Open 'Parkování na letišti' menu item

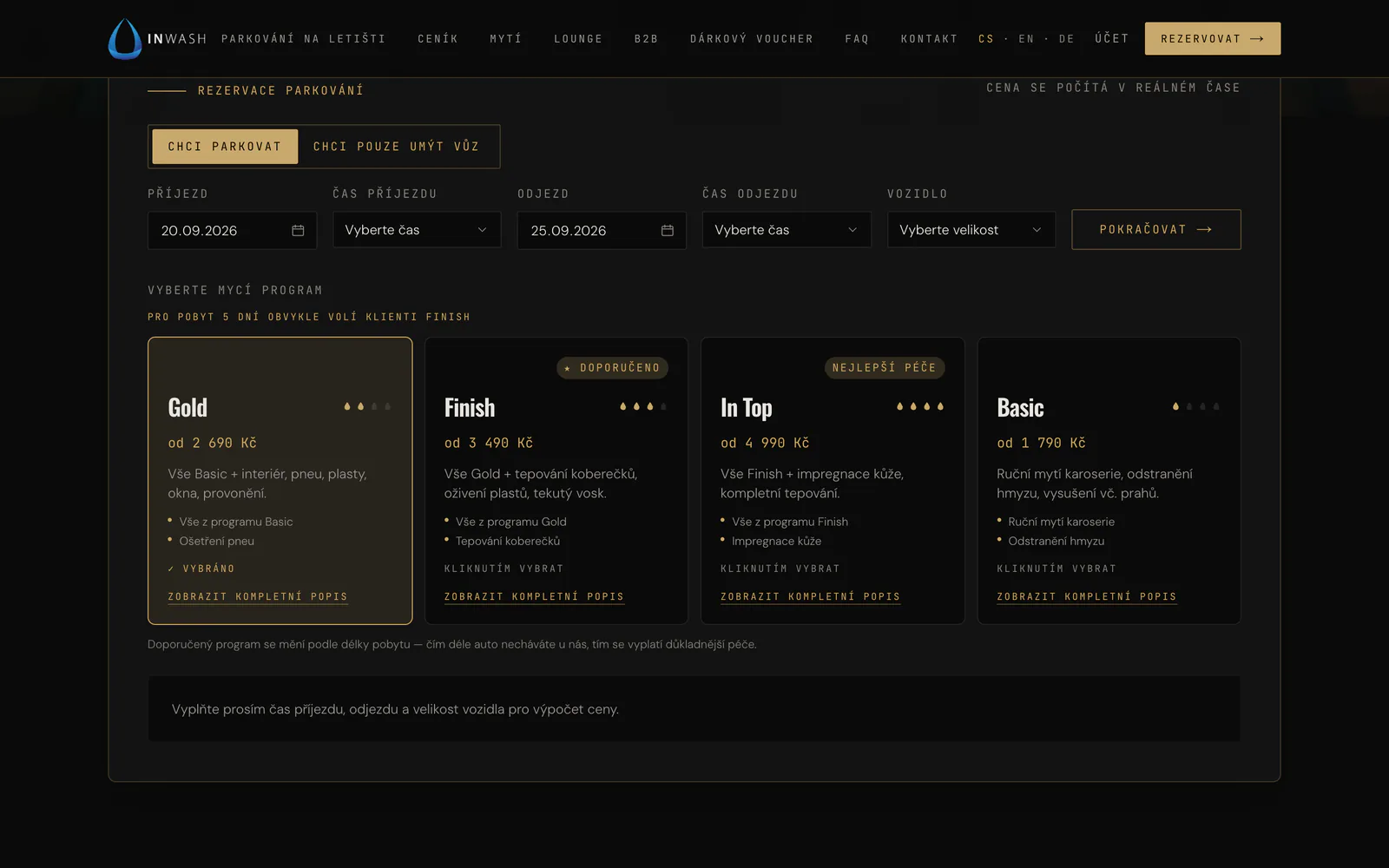(304, 39)
